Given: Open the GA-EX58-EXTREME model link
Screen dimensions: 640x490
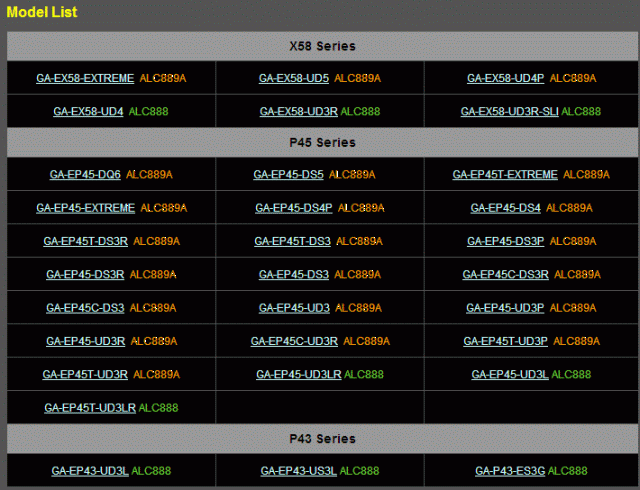Looking at the screenshot, I should coord(85,78).
